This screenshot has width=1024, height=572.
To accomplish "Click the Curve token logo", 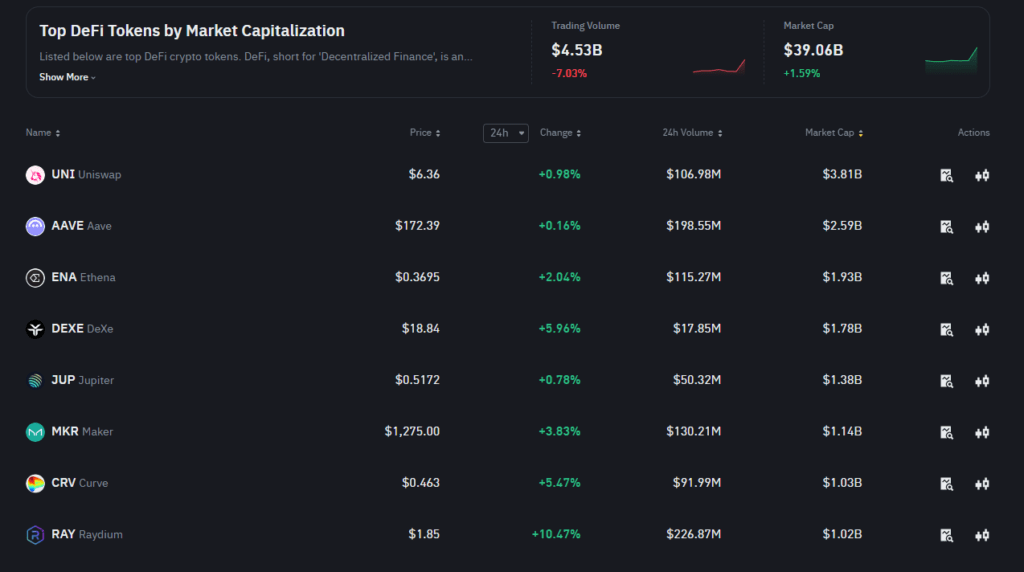I will pos(35,483).
